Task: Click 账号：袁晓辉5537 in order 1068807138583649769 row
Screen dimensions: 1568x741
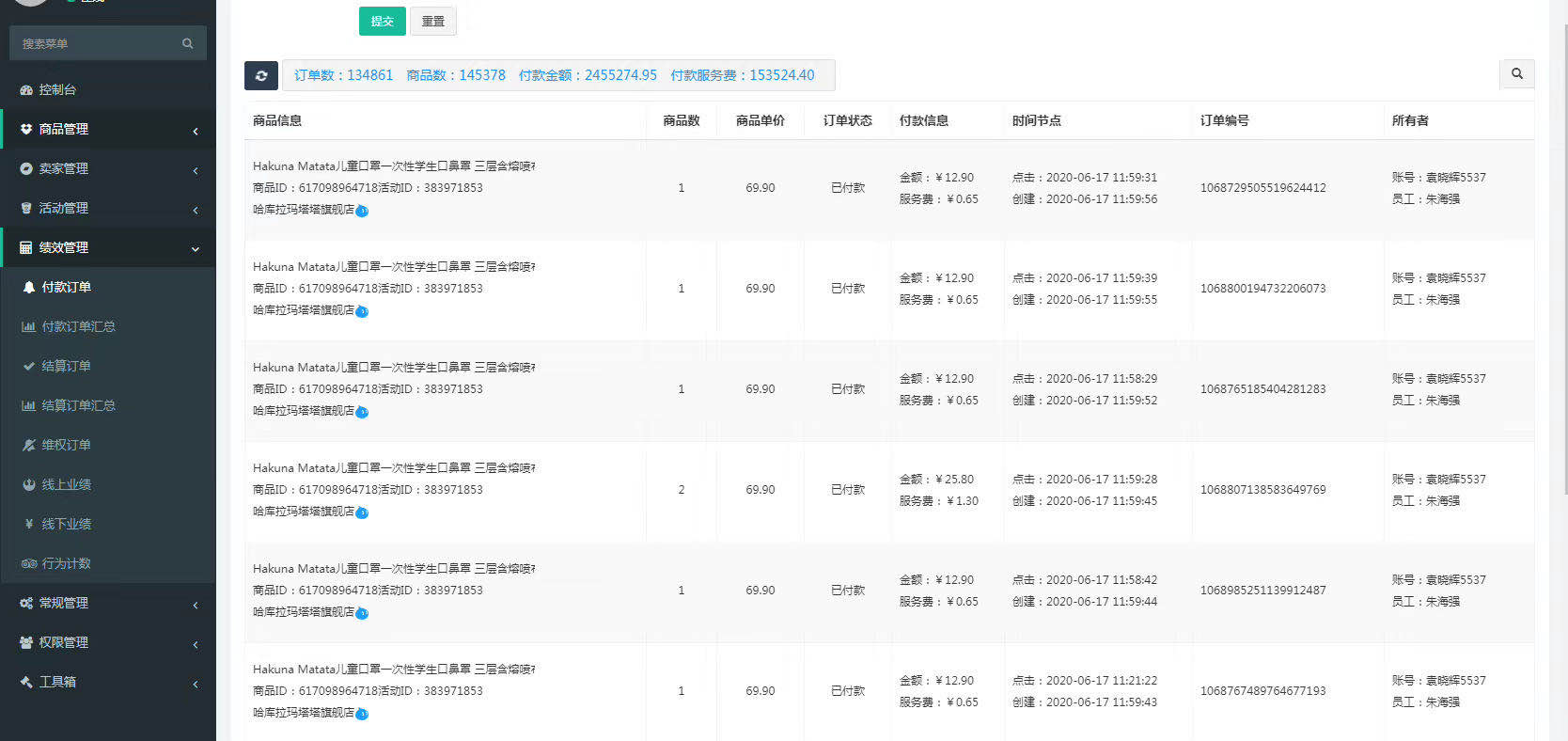Action: pyautogui.click(x=1439, y=480)
